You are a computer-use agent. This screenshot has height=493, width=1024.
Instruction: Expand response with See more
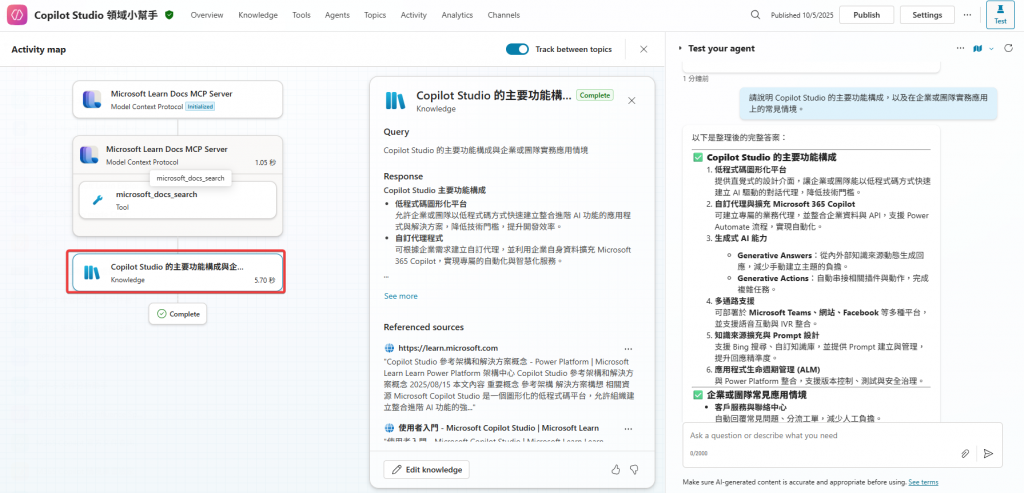[x=400, y=296]
